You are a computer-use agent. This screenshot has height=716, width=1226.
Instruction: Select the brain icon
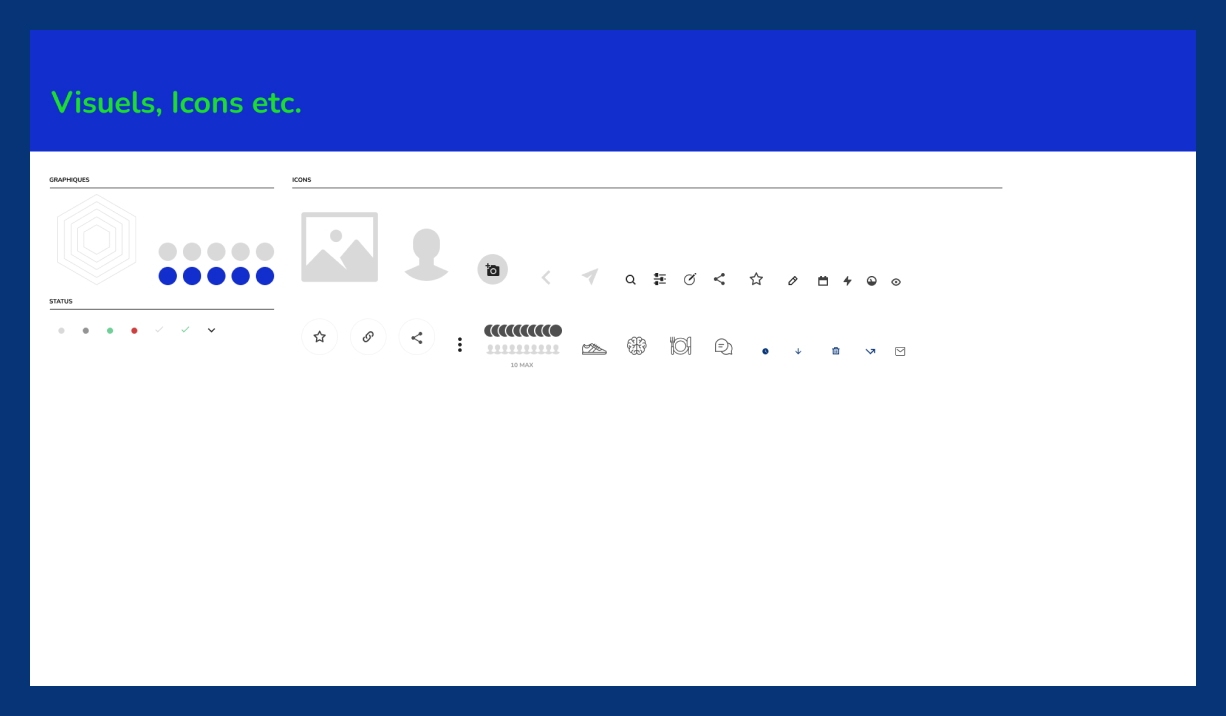637,346
